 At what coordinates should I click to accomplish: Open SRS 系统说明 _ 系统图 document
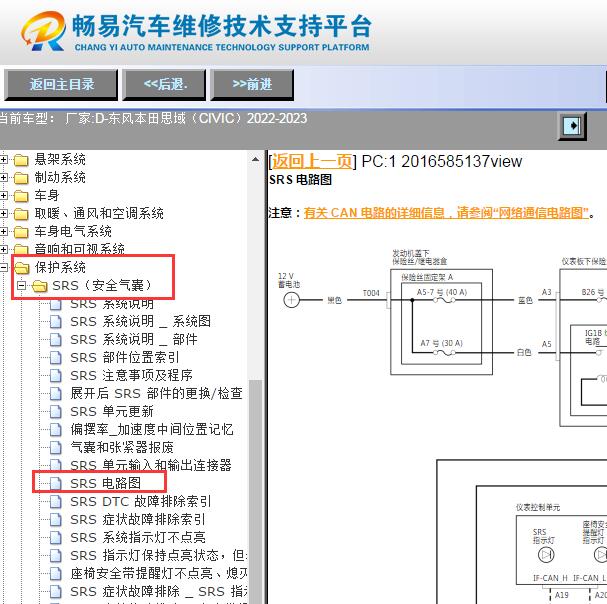[141, 321]
